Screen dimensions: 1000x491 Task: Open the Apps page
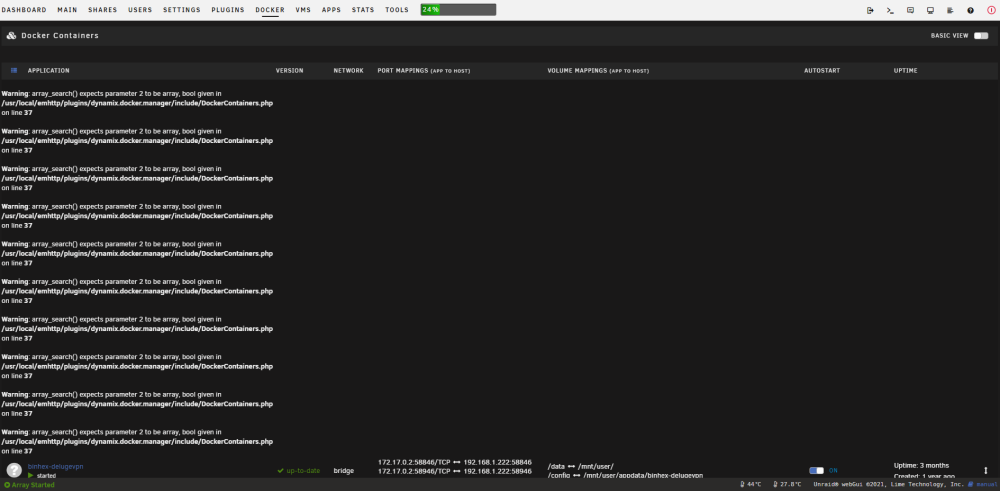tap(331, 10)
